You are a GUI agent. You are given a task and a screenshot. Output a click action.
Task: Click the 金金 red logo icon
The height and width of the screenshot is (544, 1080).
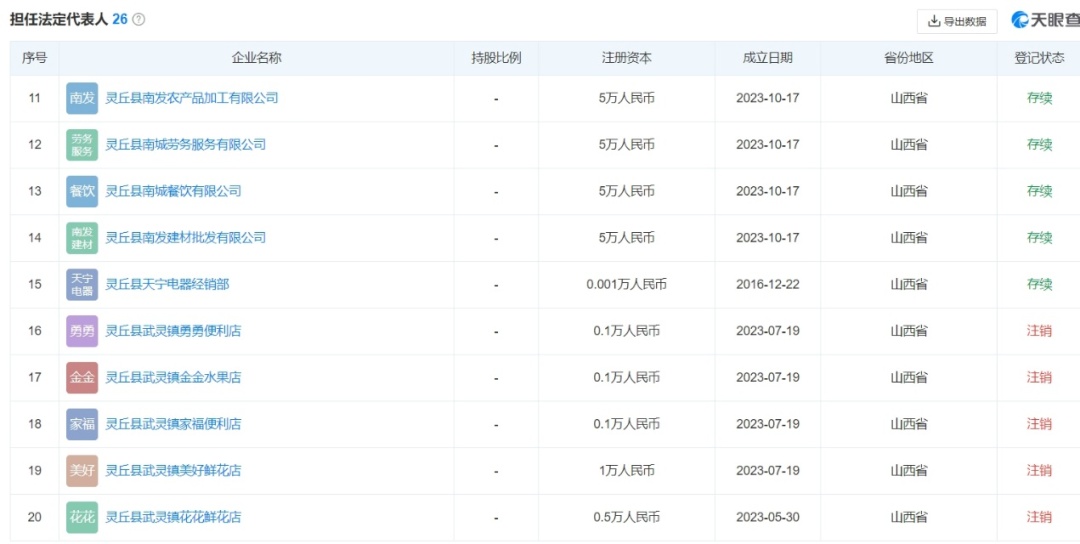coord(82,377)
